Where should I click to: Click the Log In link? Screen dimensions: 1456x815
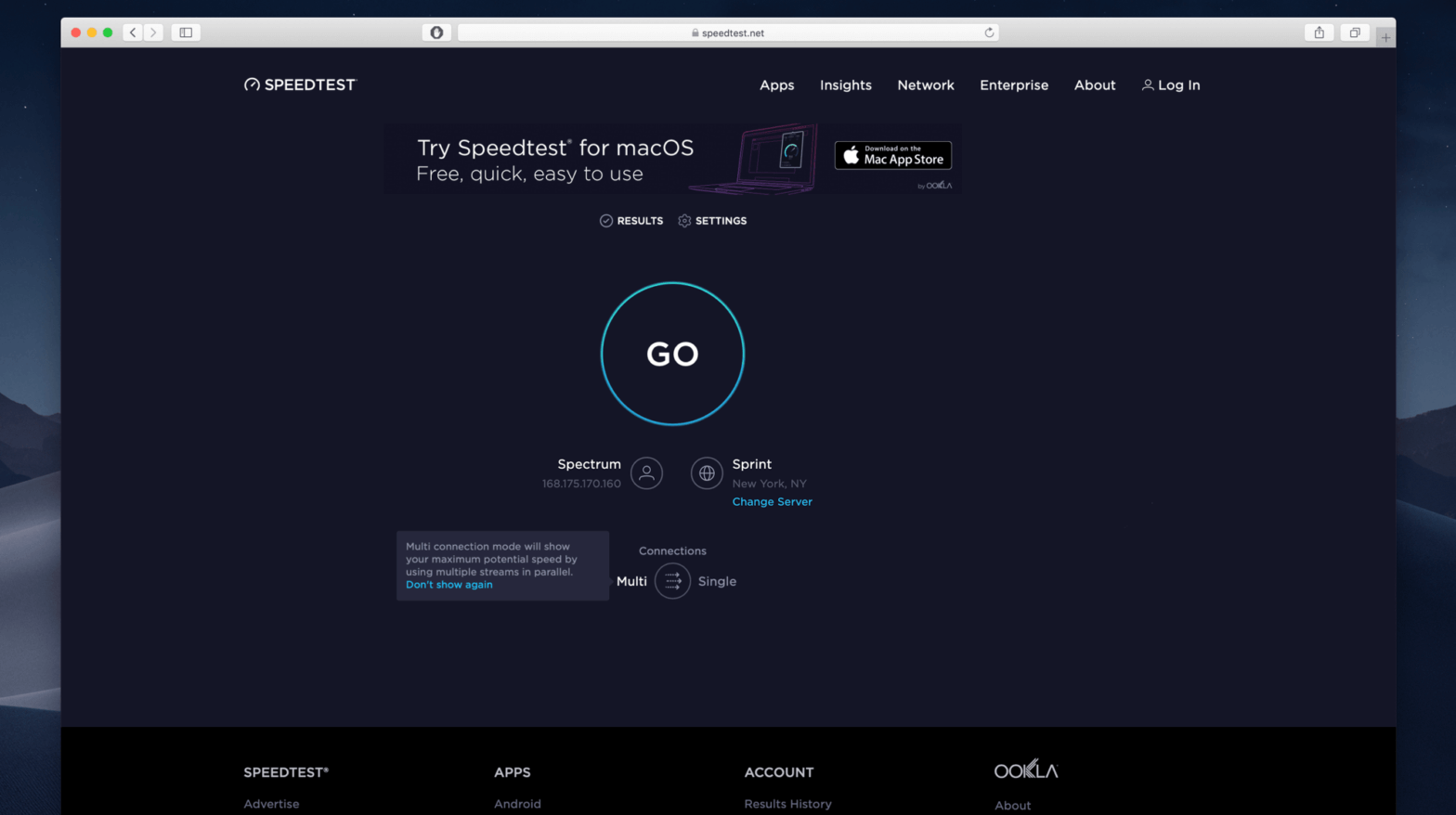click(x=1171, y=85)
